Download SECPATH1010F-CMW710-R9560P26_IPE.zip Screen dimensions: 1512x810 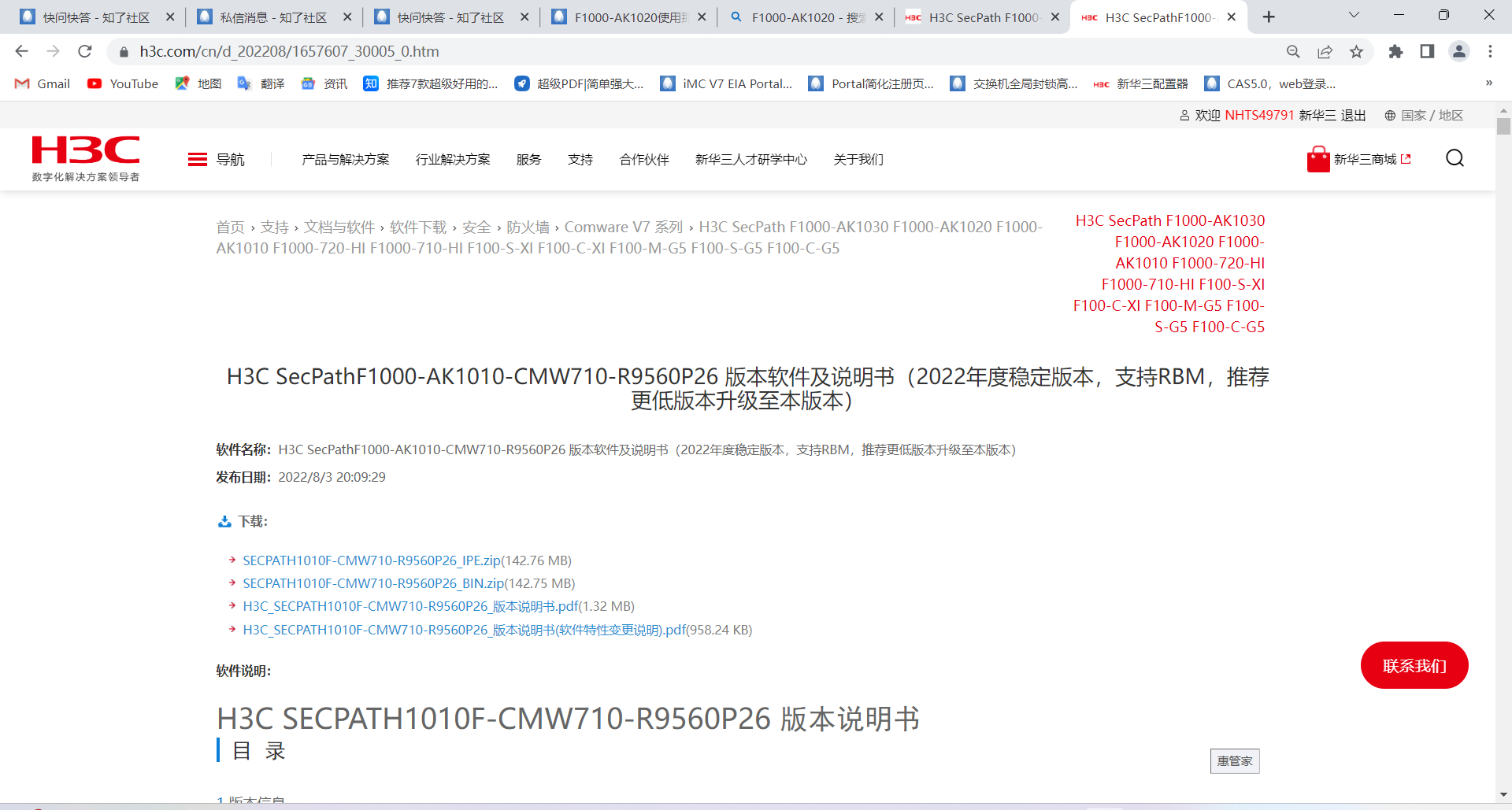click(x=372, y=560)
